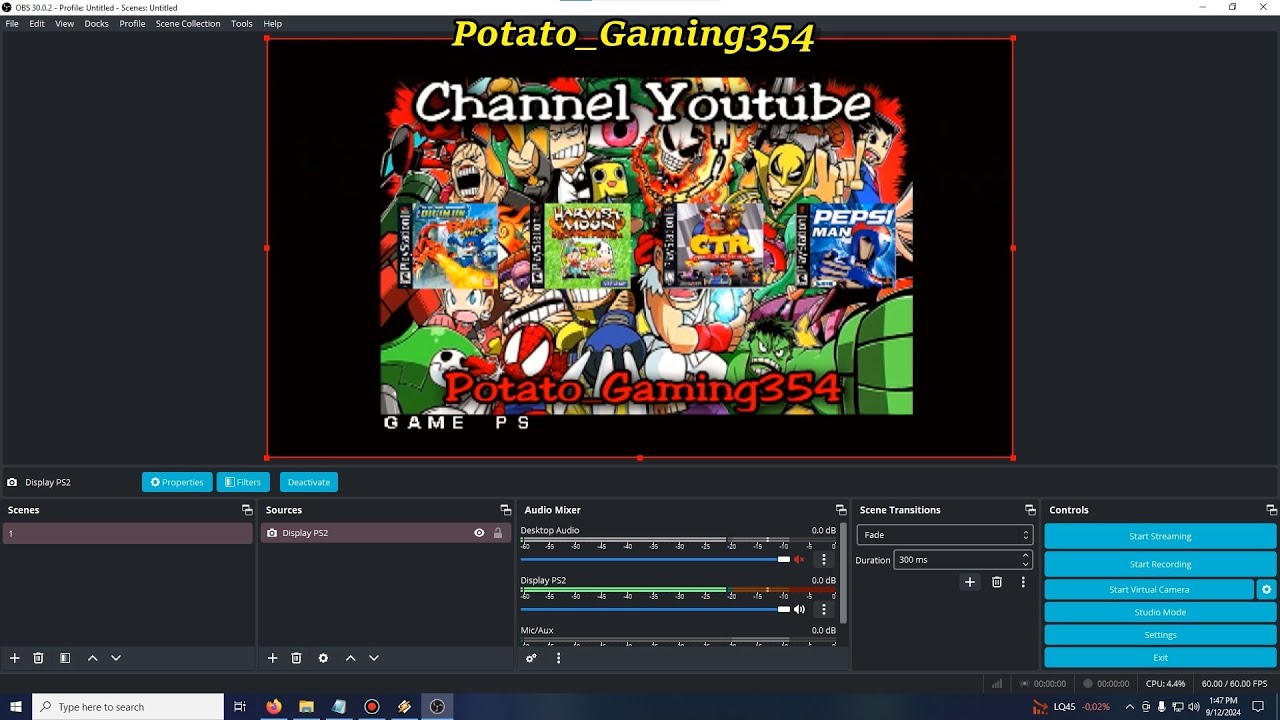Open the Edit menu
Screen dimensions: 1280x720
[x=37, y=23]
